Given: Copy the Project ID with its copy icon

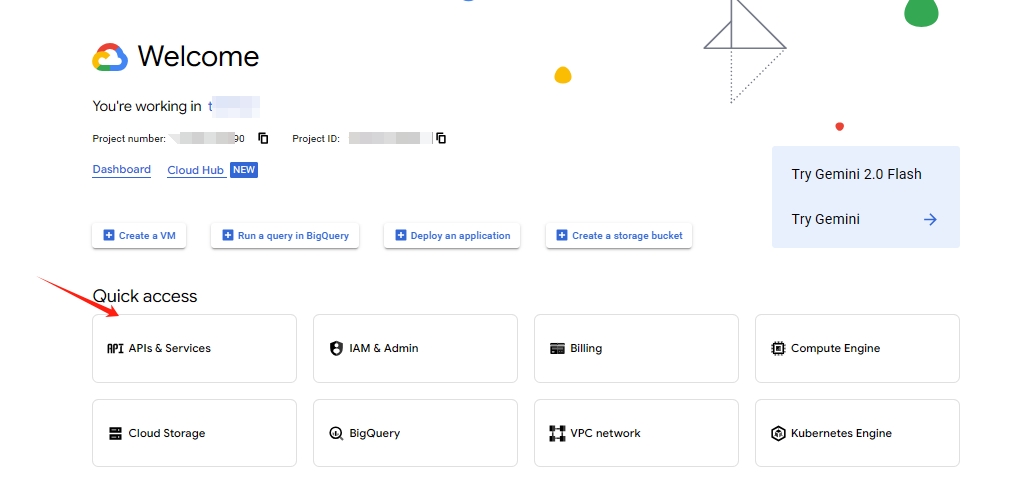Looking at the screenshot, I should tap(441, 138).
